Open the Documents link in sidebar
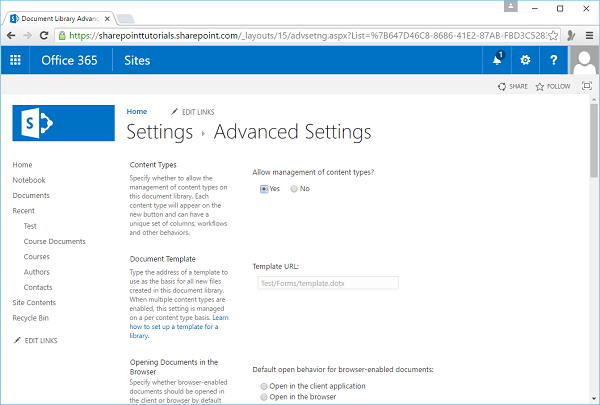600x405 pixels. [x=31, y=196]
